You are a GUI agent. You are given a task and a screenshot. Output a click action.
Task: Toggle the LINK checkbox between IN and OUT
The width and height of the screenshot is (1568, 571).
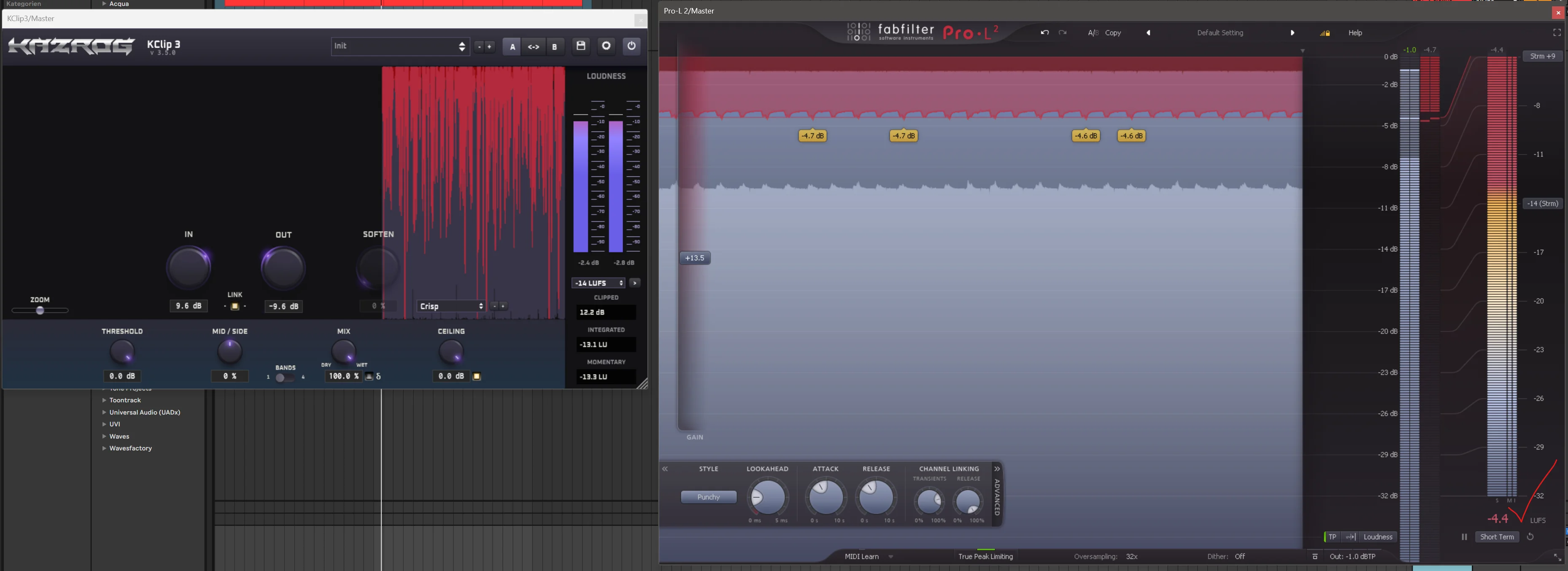click(x=235, y=306)
